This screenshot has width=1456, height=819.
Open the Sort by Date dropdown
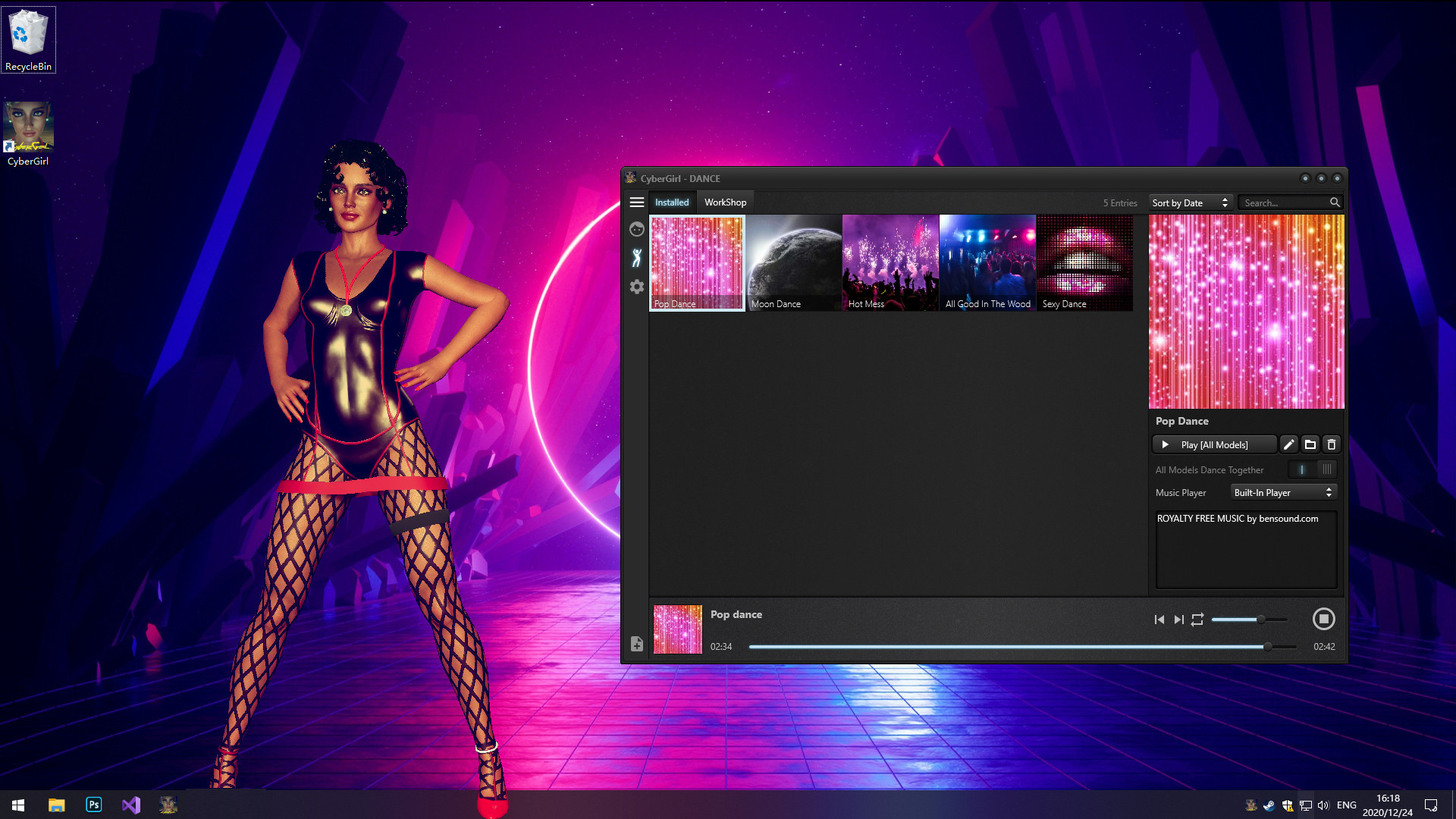[x=1190, y=202]
